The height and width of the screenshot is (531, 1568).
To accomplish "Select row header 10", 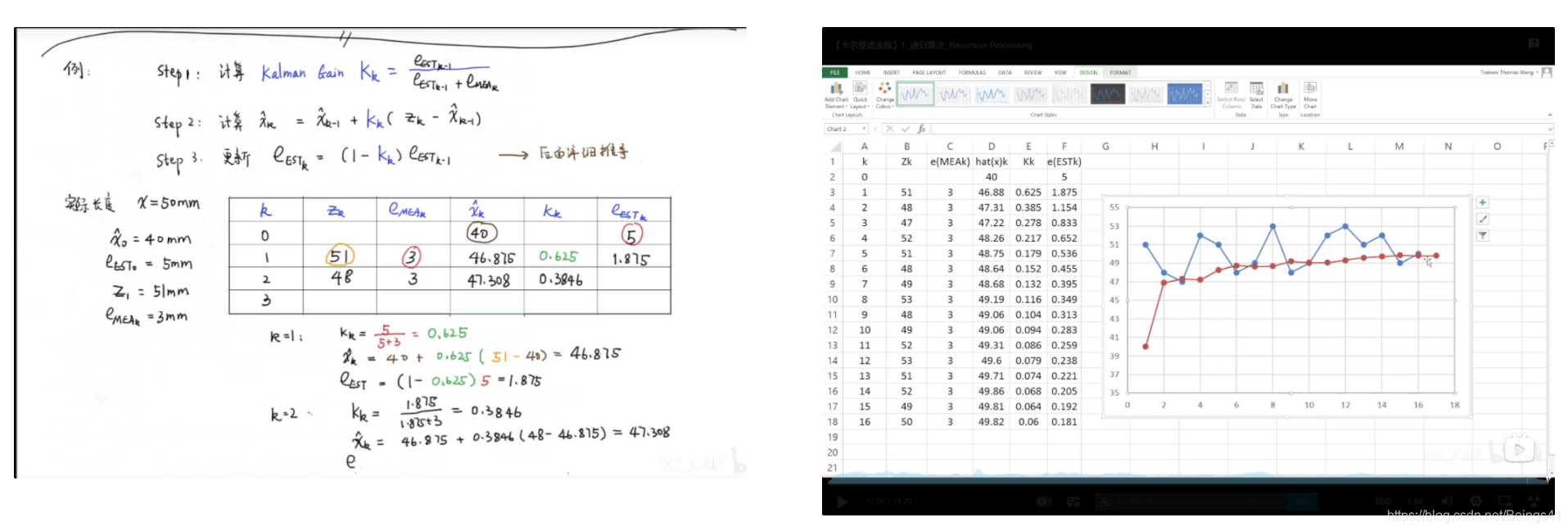I will coord(833,300).
